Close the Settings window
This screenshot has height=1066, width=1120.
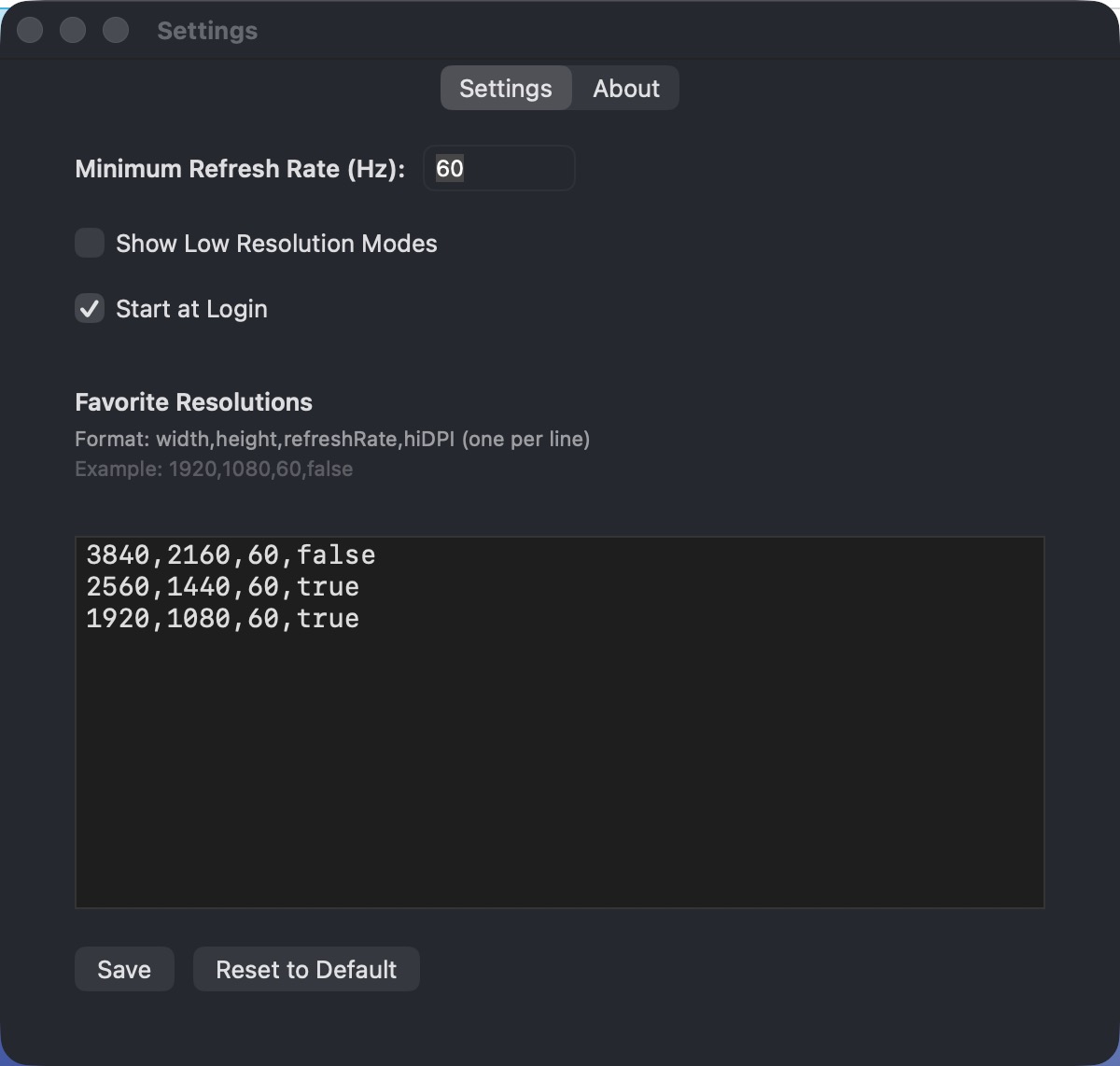coord(30,30)
